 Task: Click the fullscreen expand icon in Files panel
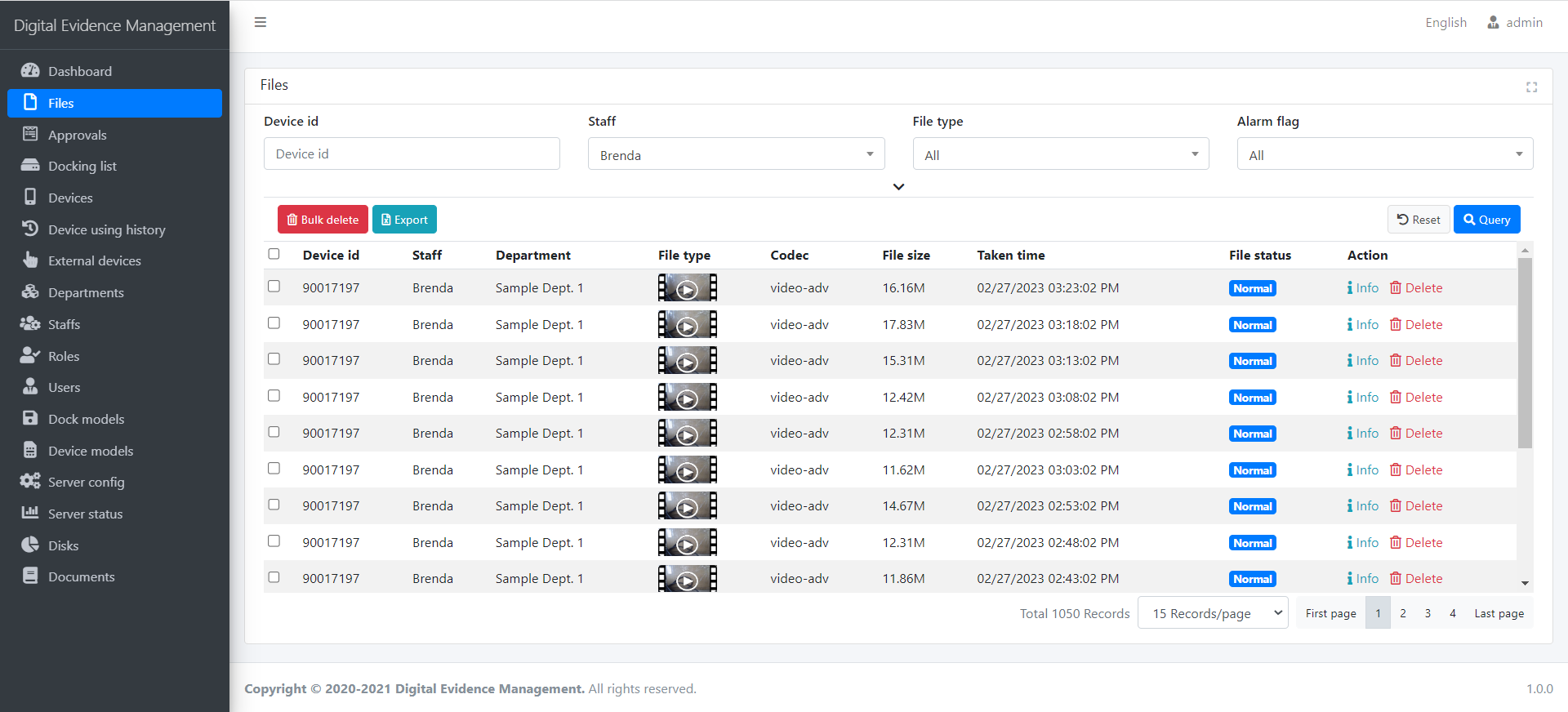tap(1531, 87)
